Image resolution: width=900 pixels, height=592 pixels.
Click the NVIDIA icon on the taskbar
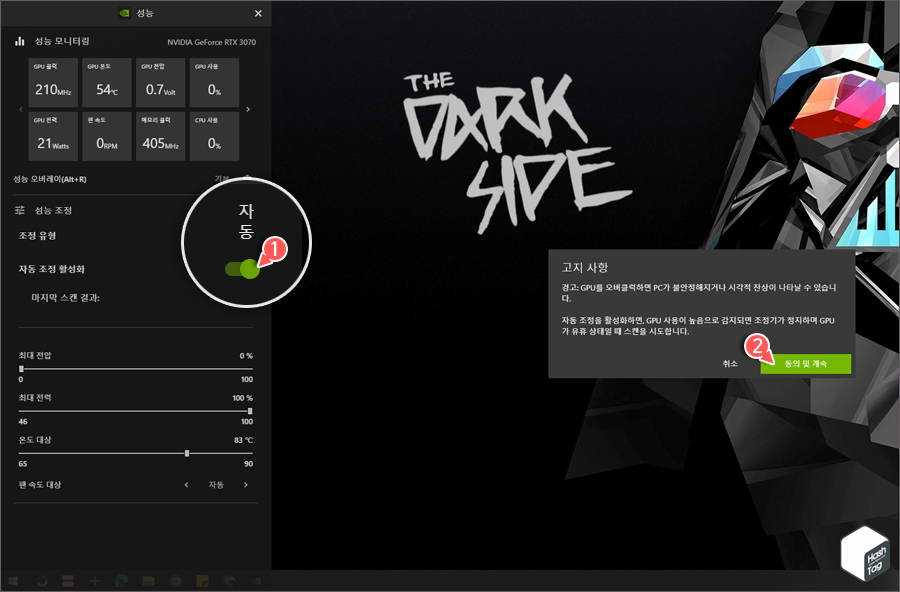[256, 581]
